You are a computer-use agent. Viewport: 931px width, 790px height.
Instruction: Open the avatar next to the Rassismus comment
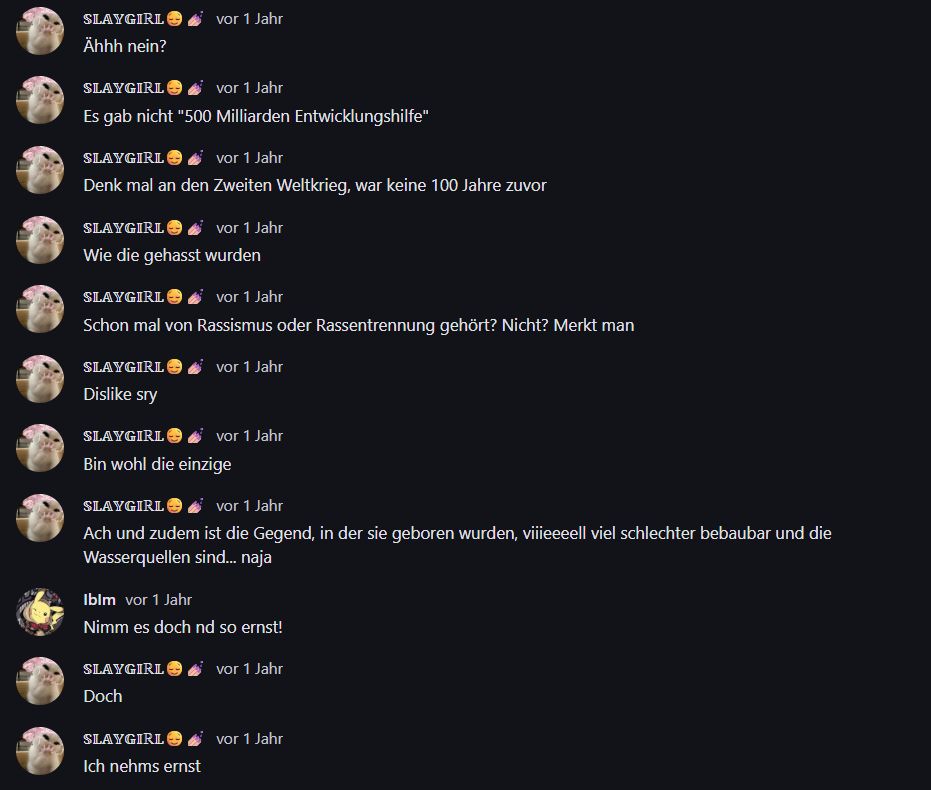click(x=41, y=310)
